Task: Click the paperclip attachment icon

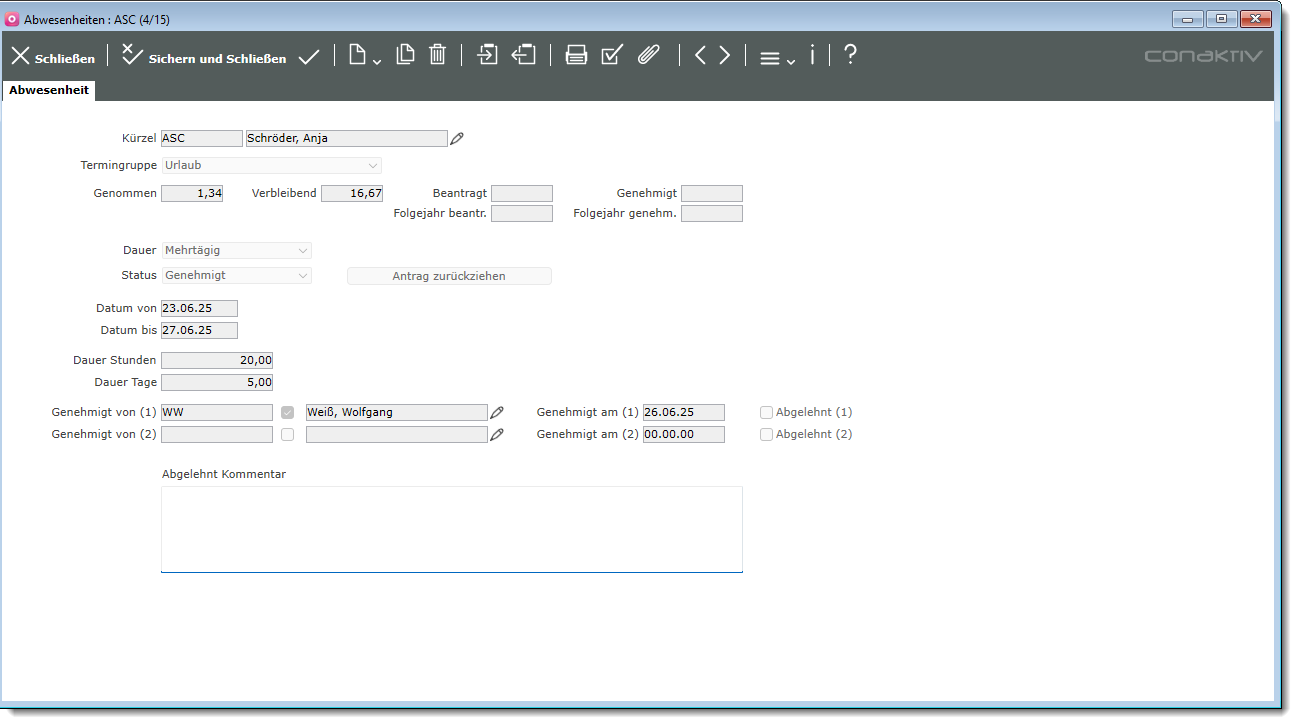Action: [649, 55]
